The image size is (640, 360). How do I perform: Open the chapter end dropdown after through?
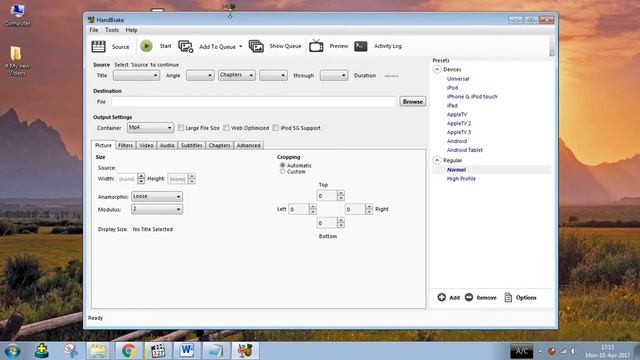[334, 76]
